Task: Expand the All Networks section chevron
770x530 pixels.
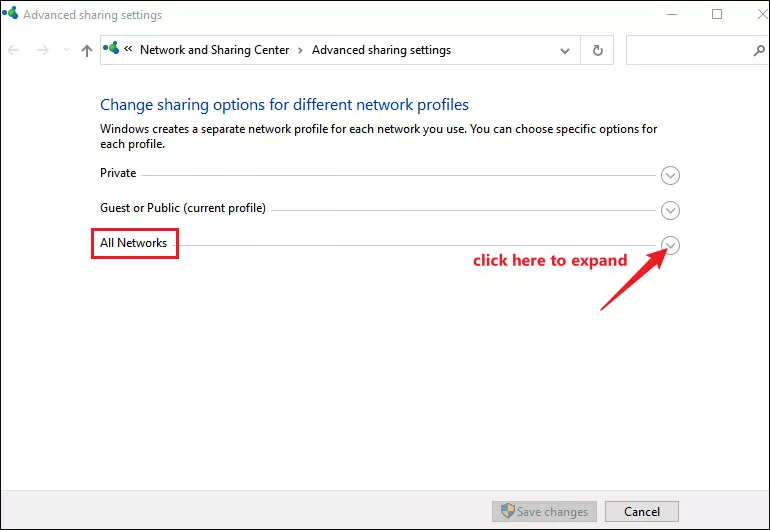Action: [x=670, y=245]
